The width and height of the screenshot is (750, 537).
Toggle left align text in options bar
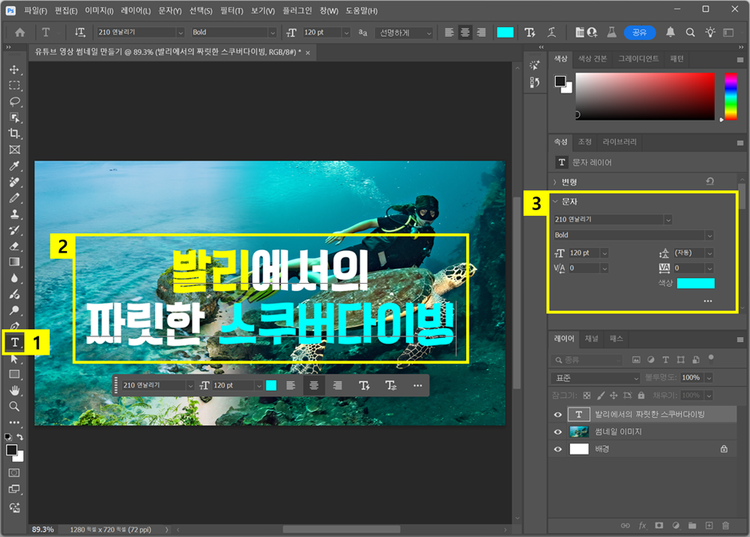click(x=449, y=33)
